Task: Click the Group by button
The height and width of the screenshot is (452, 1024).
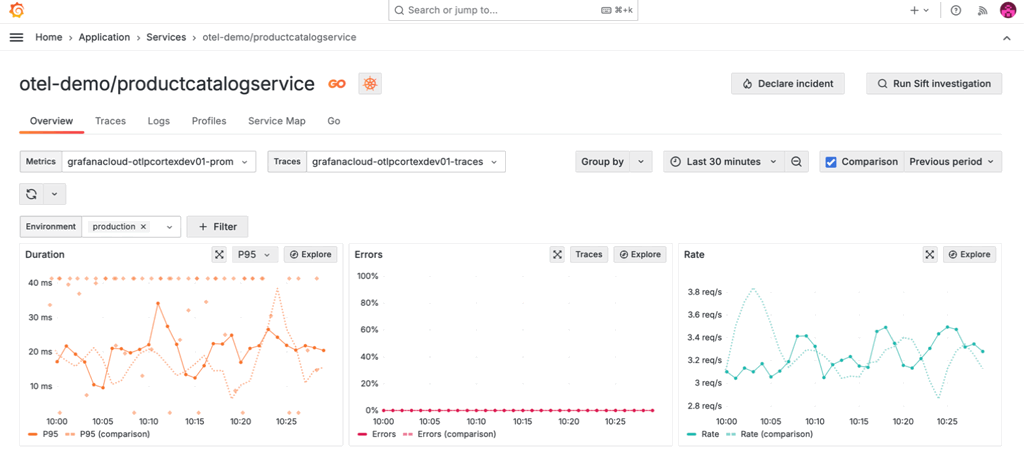Action: point(602,162)
